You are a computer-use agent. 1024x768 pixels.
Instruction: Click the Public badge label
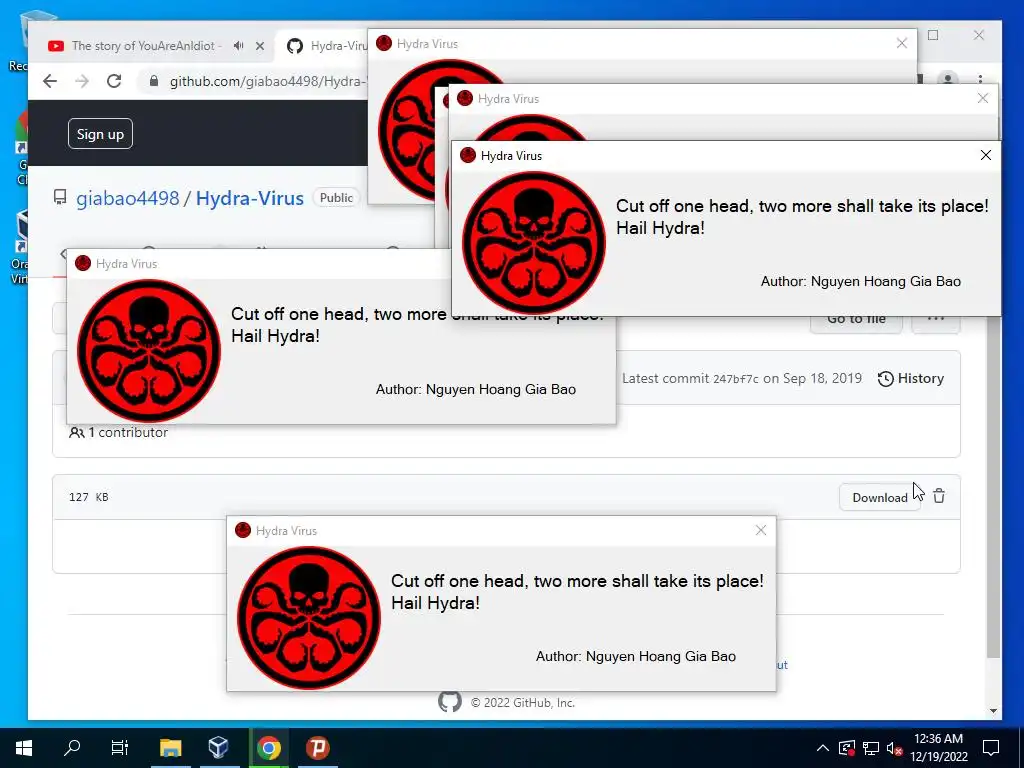(336, 198)
